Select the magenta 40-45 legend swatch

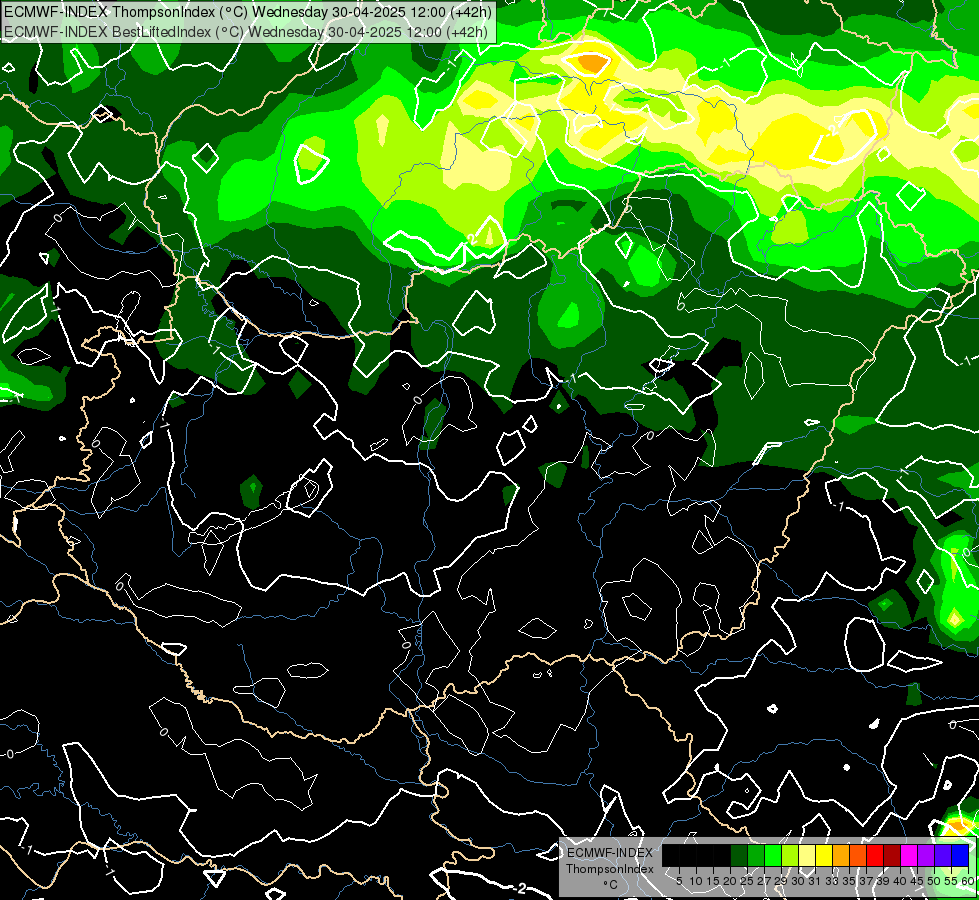[x=909, y=855]
